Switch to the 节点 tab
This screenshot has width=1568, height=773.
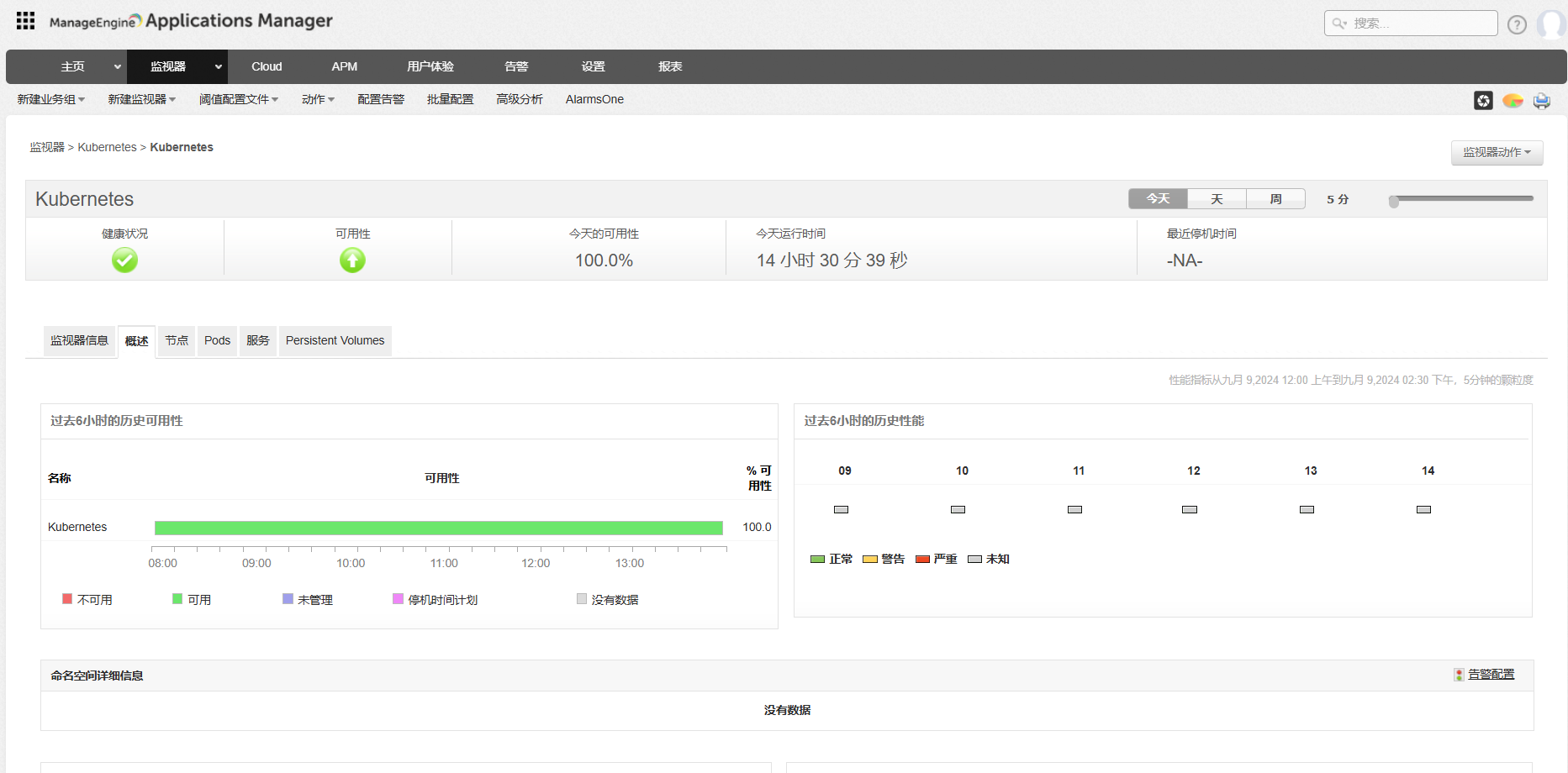pyautogui.click(x=177, y=340)
